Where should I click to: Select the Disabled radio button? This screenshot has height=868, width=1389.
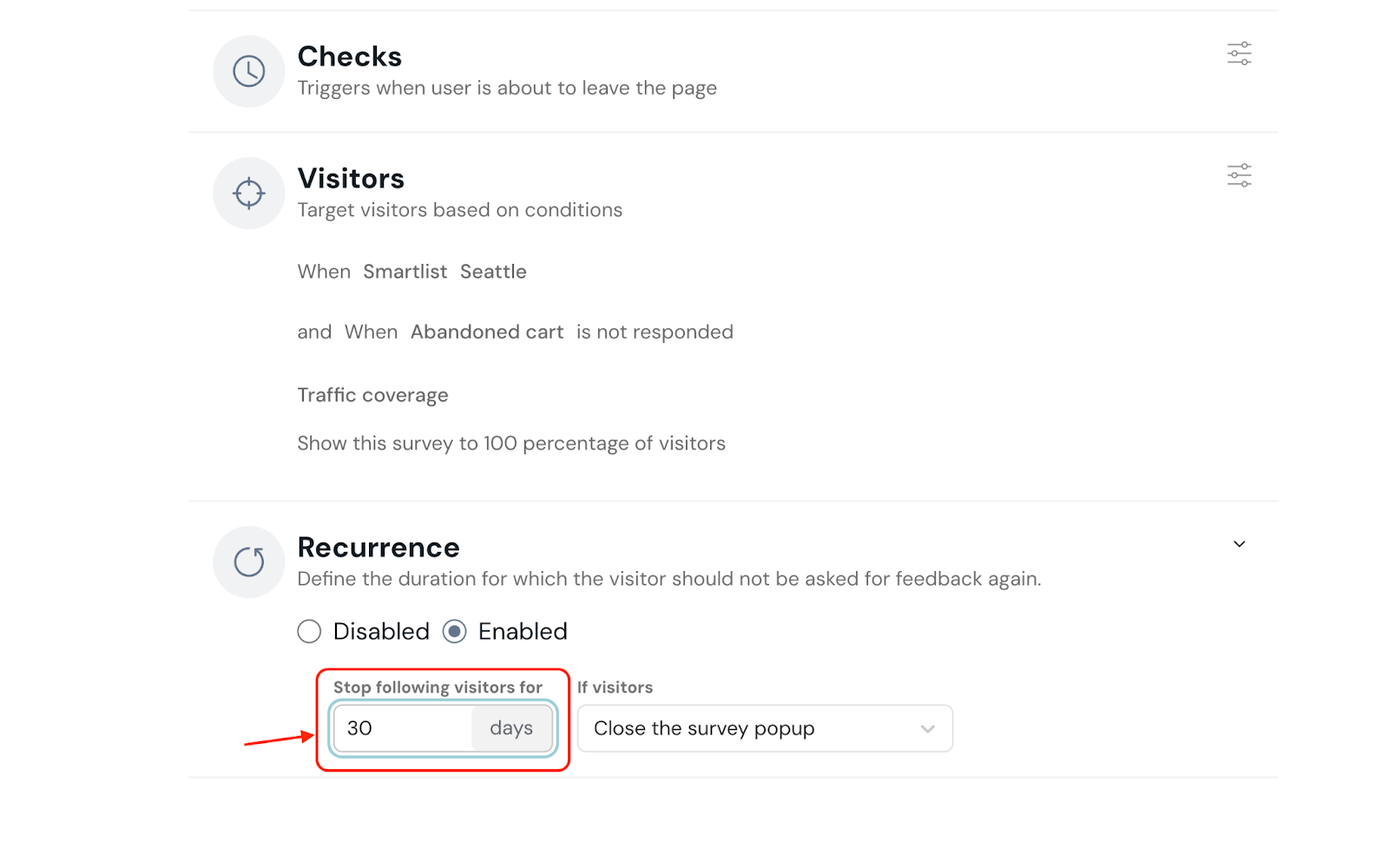click(x=309, y=631)
